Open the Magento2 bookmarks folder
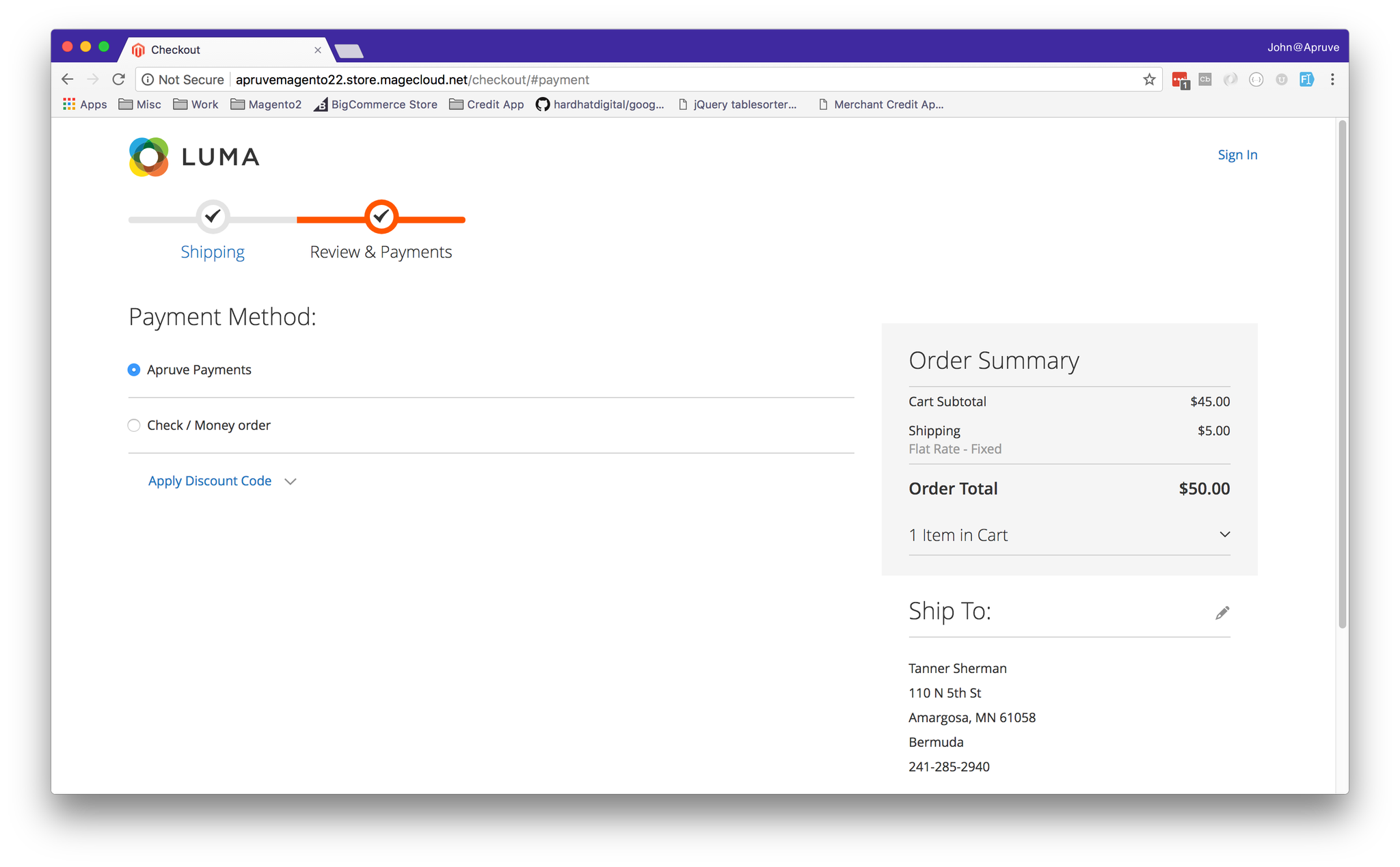Image resolution: width=1400 pixels, height=867 pixels. (x=266, y=105)
